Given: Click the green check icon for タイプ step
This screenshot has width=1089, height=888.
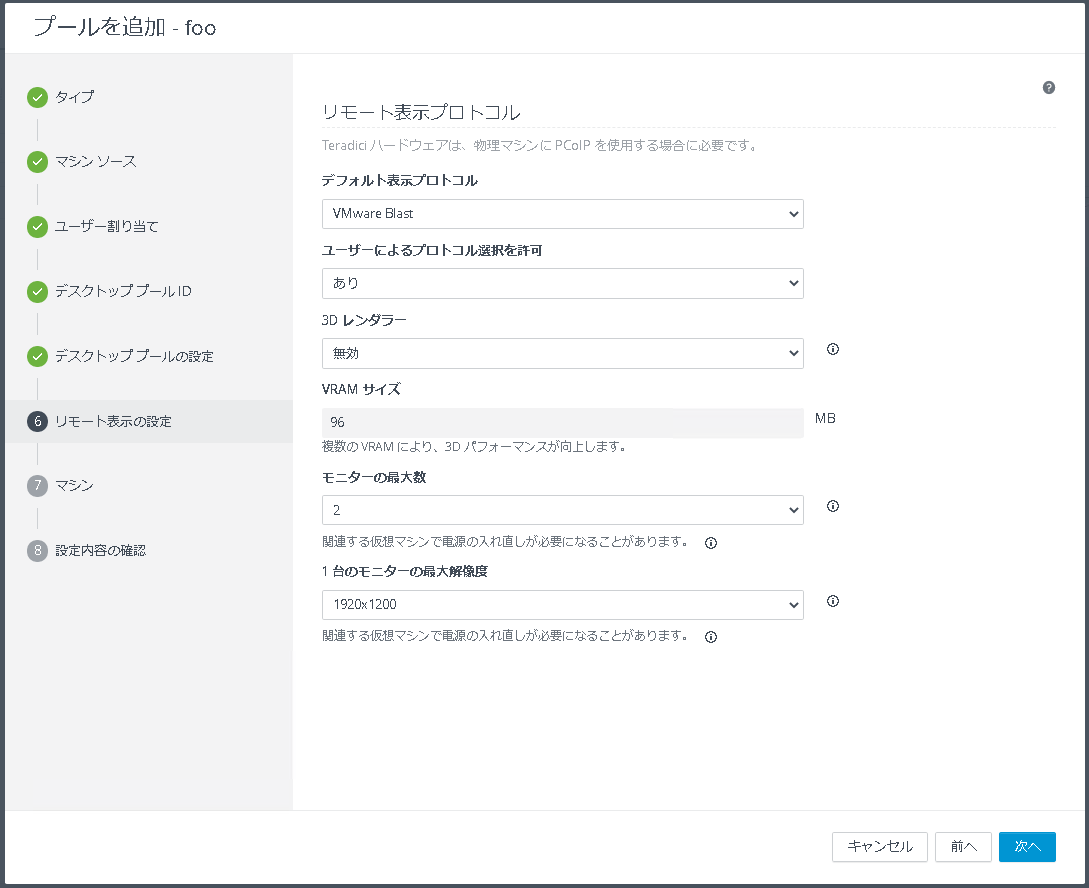Looking at the screenshot, I should 38,97.
